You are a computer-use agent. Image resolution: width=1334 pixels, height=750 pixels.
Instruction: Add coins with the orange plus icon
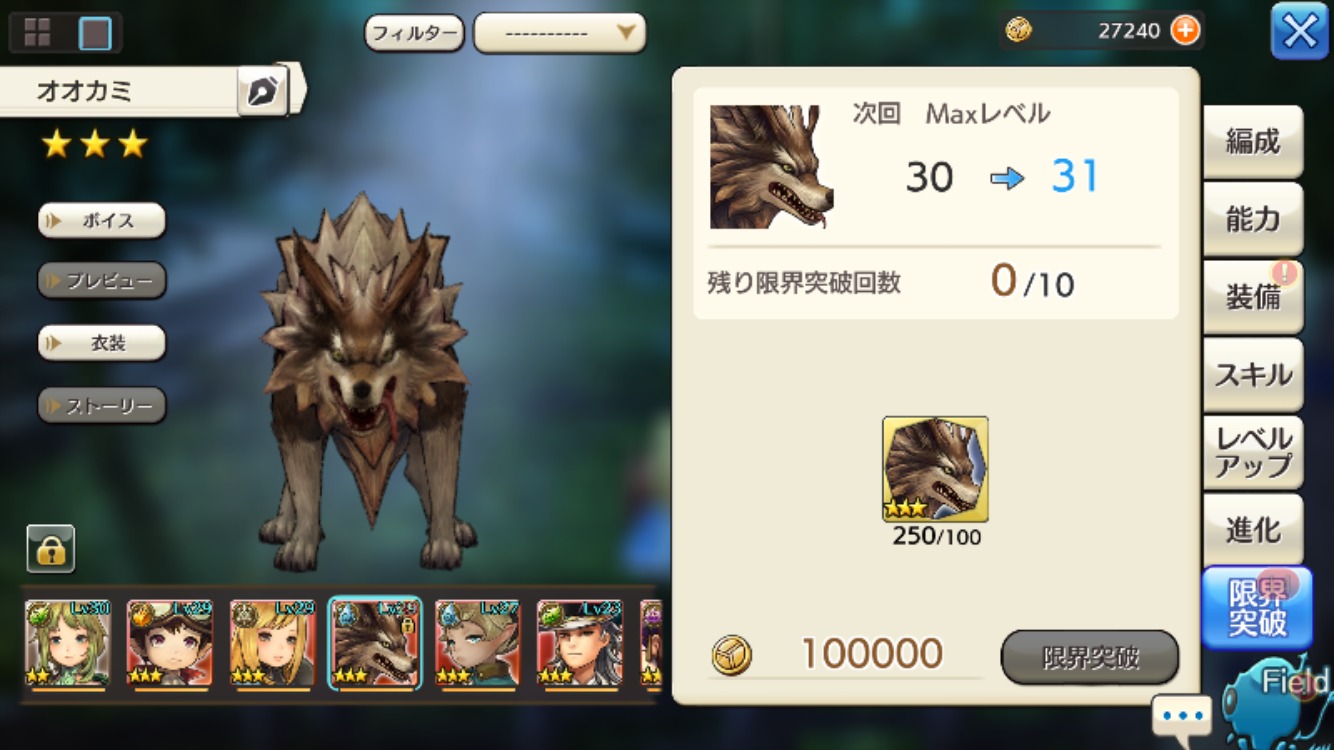[x=1185, y=30]
